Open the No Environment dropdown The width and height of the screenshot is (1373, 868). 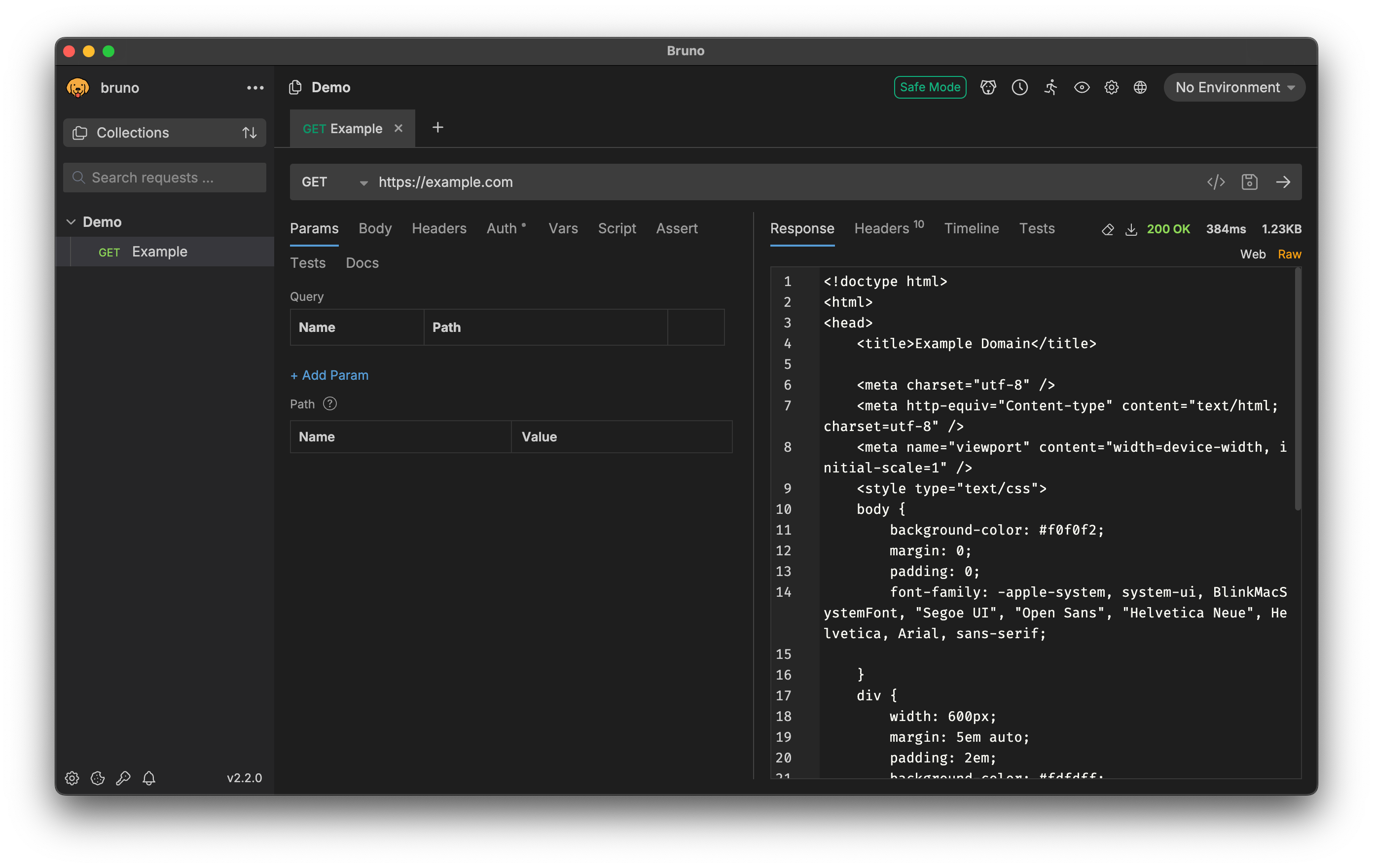click(1234, 87)
